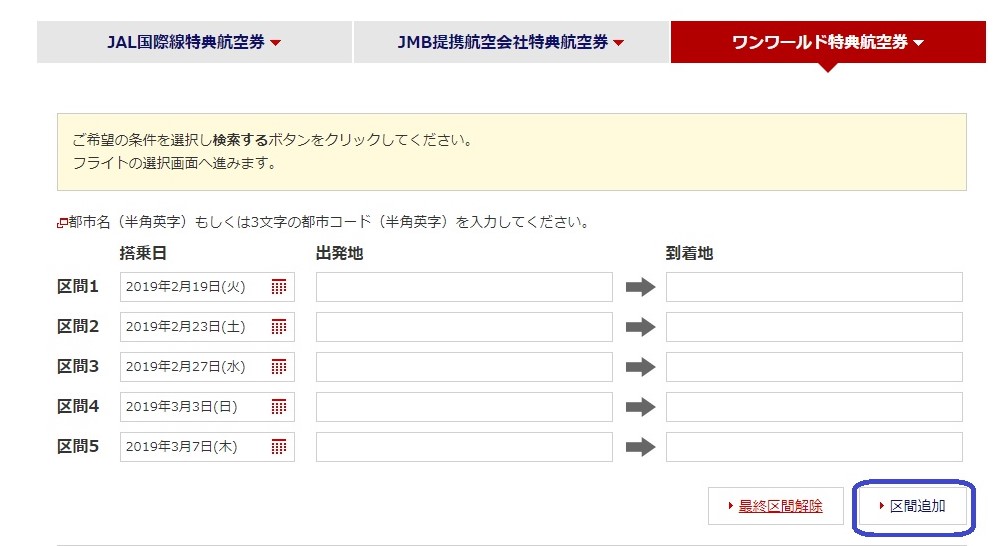Expand dropdown arrow on ワンワールド特典航空券 tab
The width and height of the screenshot is (1008, 546).
tap(919, 43)
